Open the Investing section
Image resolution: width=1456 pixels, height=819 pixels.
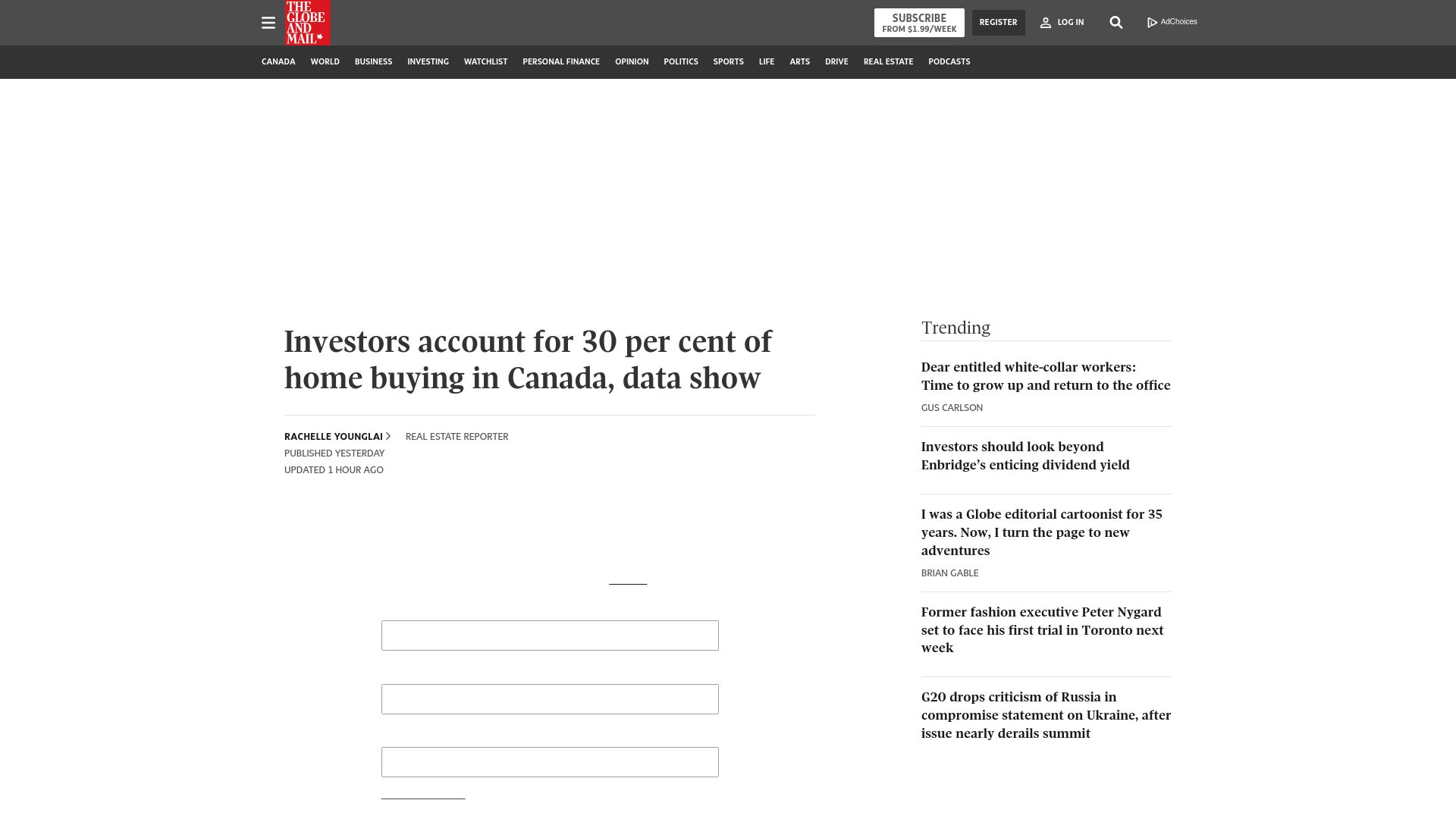click(428, 61)
